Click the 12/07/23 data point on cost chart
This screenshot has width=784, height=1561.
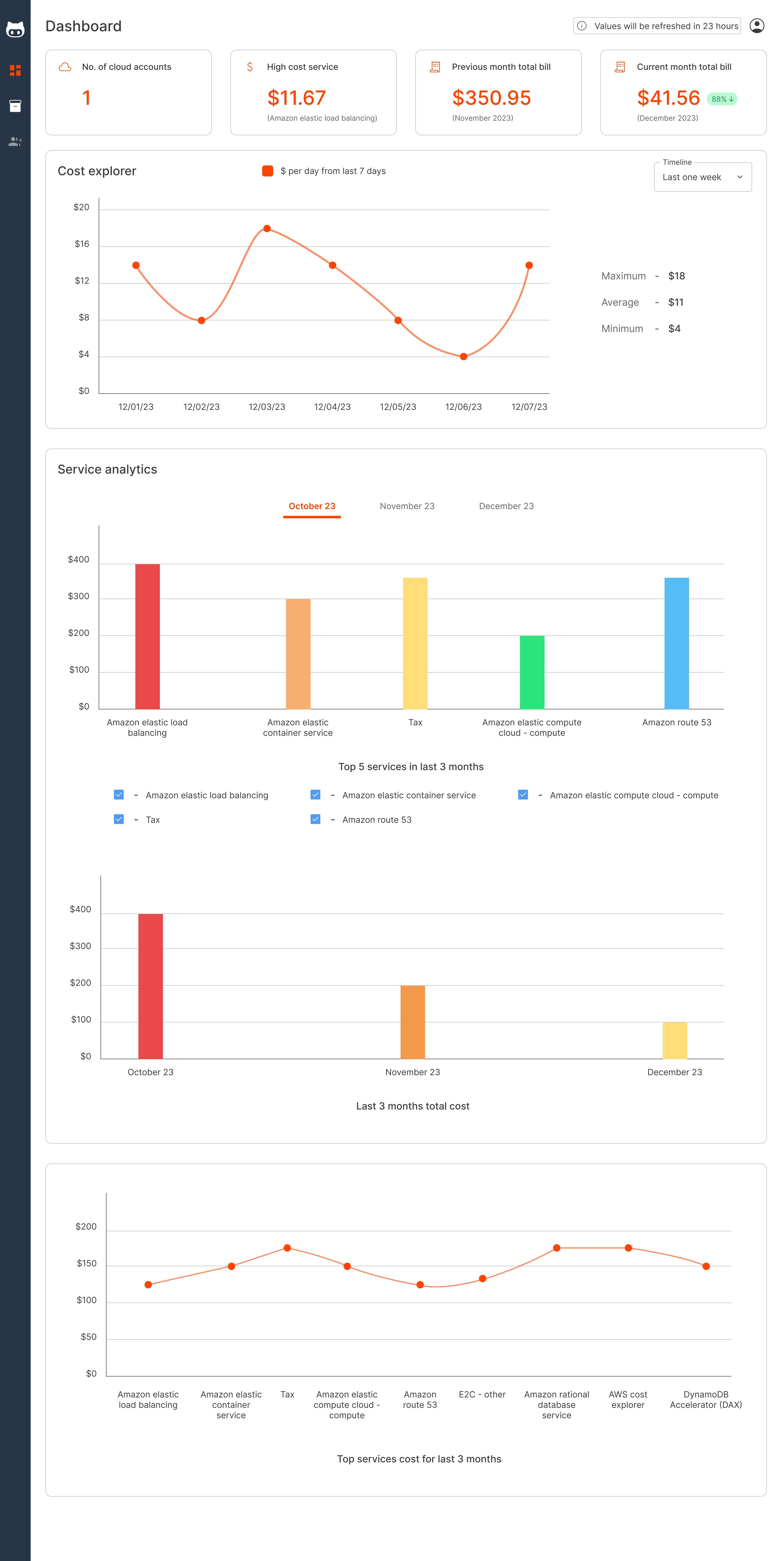(x=529, y=265)
